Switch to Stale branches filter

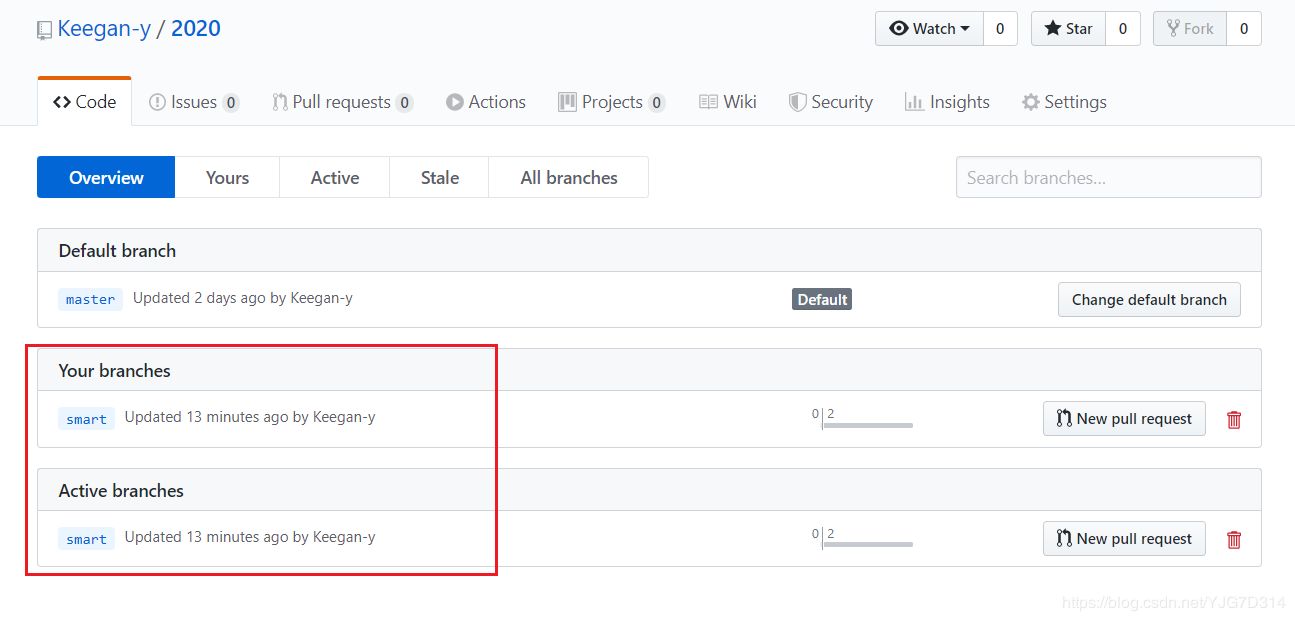pyautogui.click(x=439, y=178)
